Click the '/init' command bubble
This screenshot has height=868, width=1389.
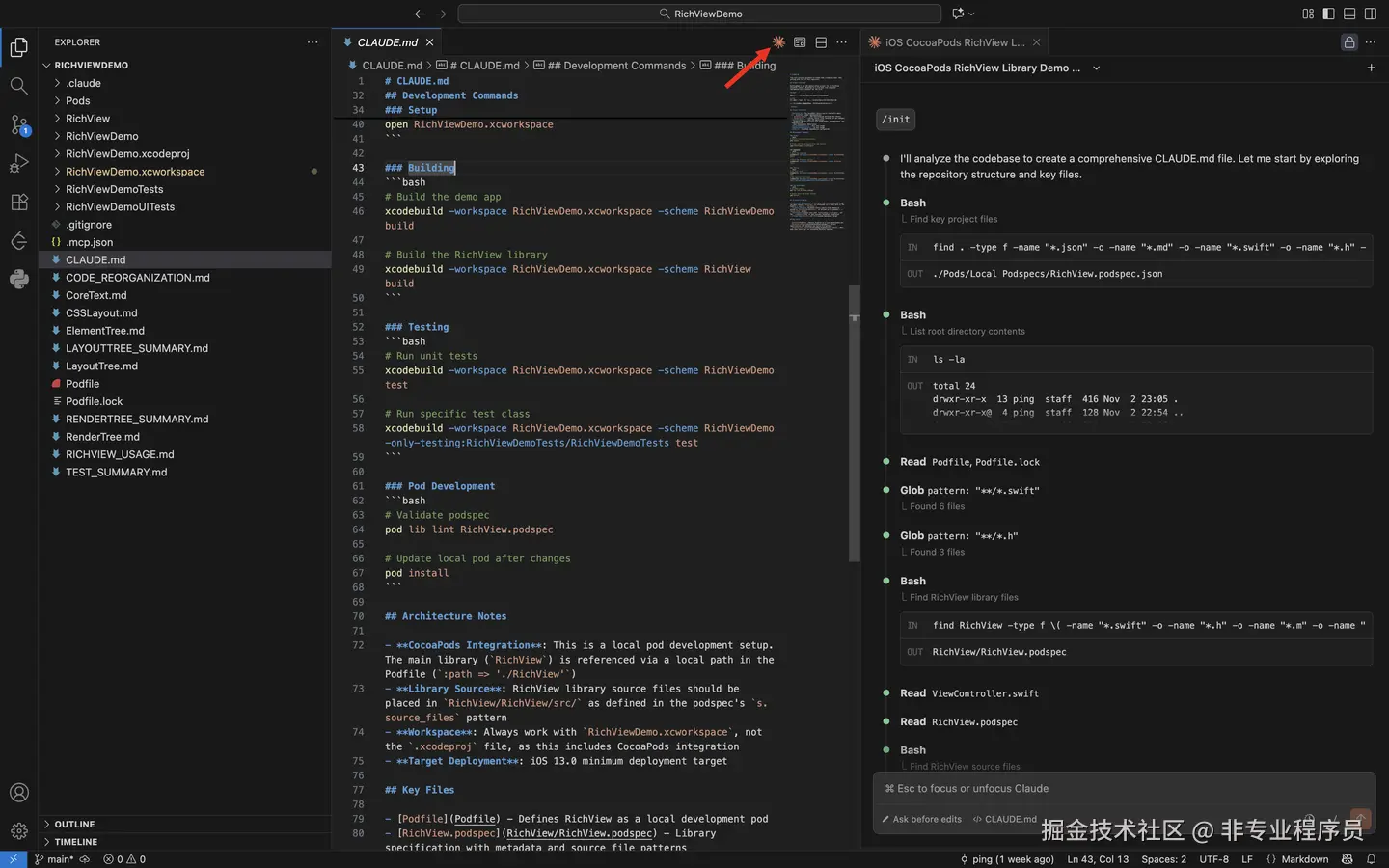[x=896, y=120]
